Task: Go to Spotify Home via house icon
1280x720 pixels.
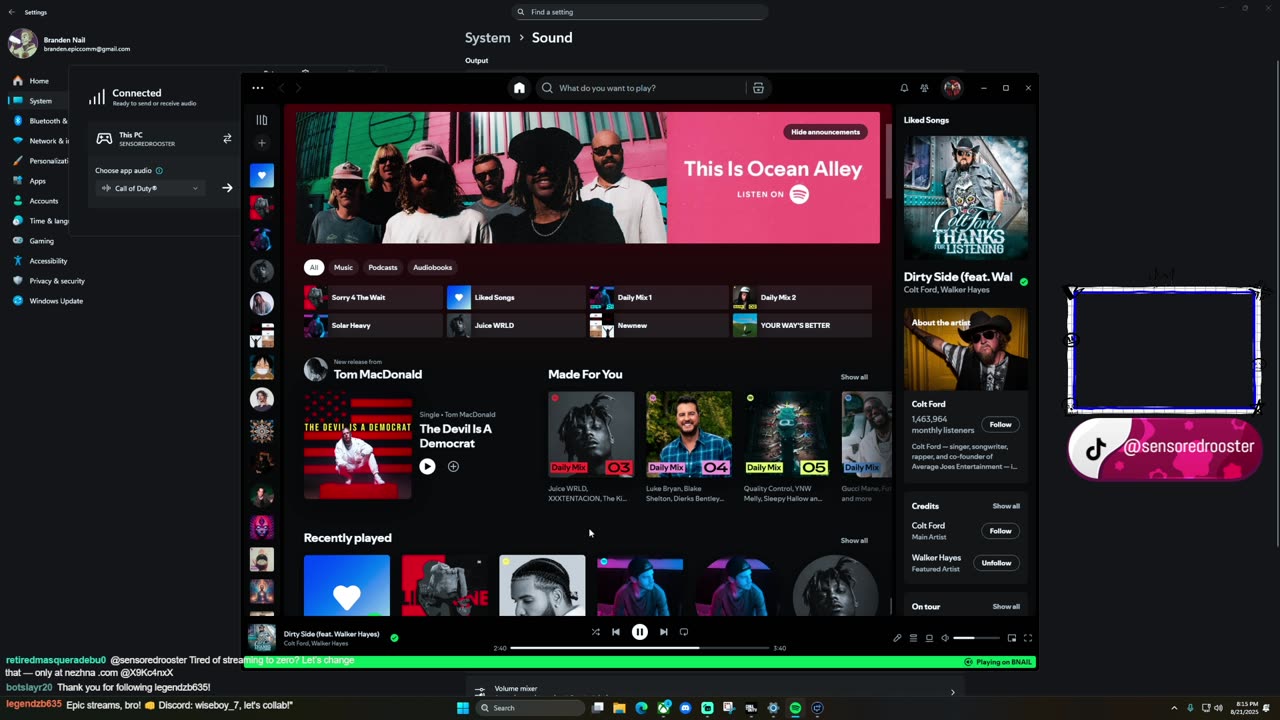Action: [x=519, y=88]
